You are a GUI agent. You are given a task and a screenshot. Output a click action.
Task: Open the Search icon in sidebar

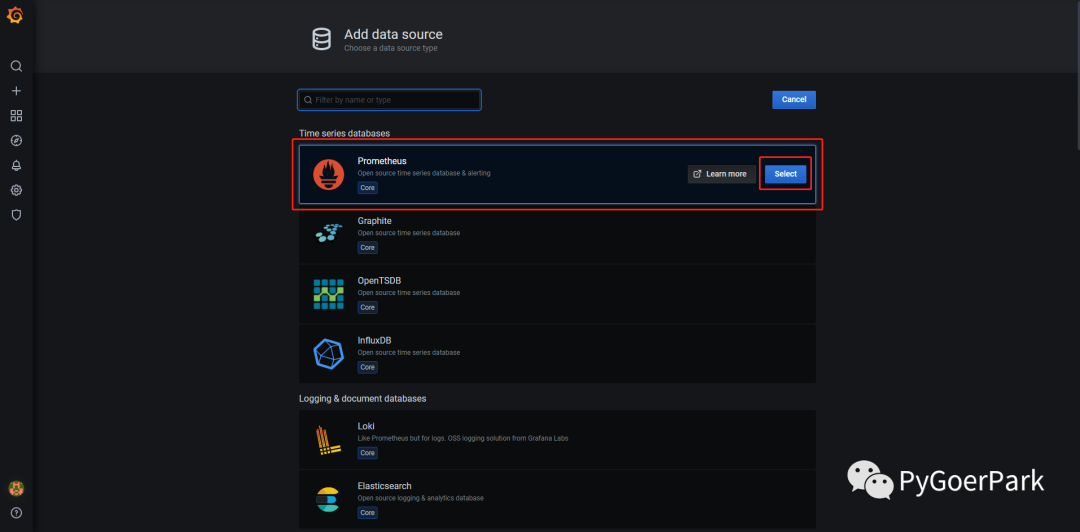click(17, 66)
